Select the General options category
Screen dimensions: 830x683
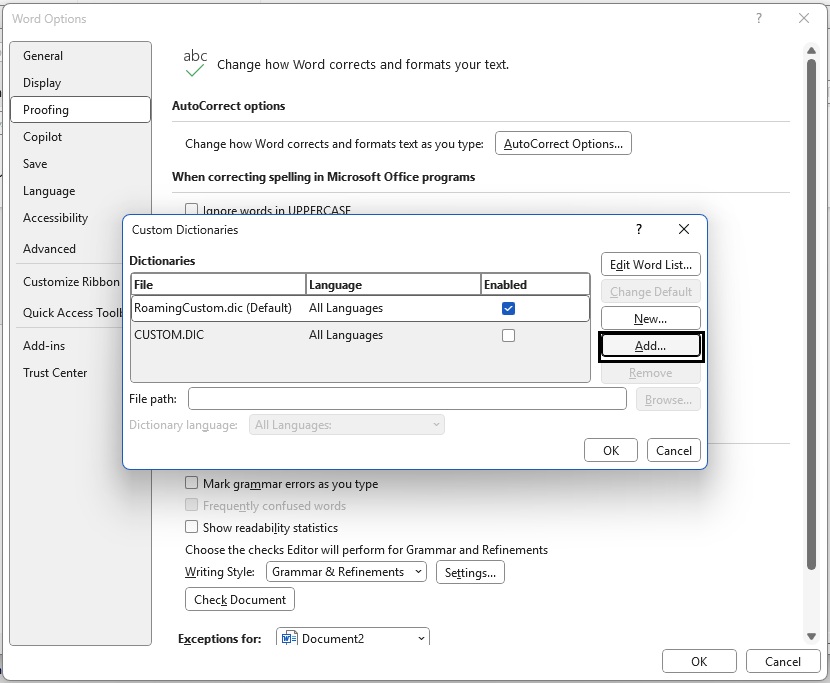(x=43, y=56)
